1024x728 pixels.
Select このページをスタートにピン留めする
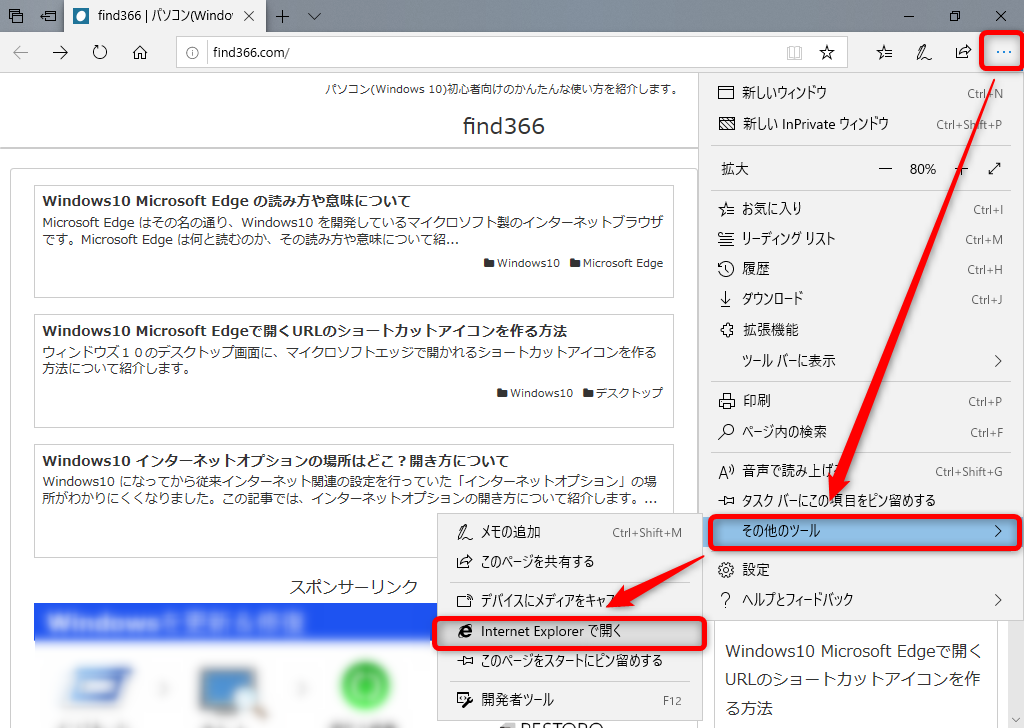[569, 661]
